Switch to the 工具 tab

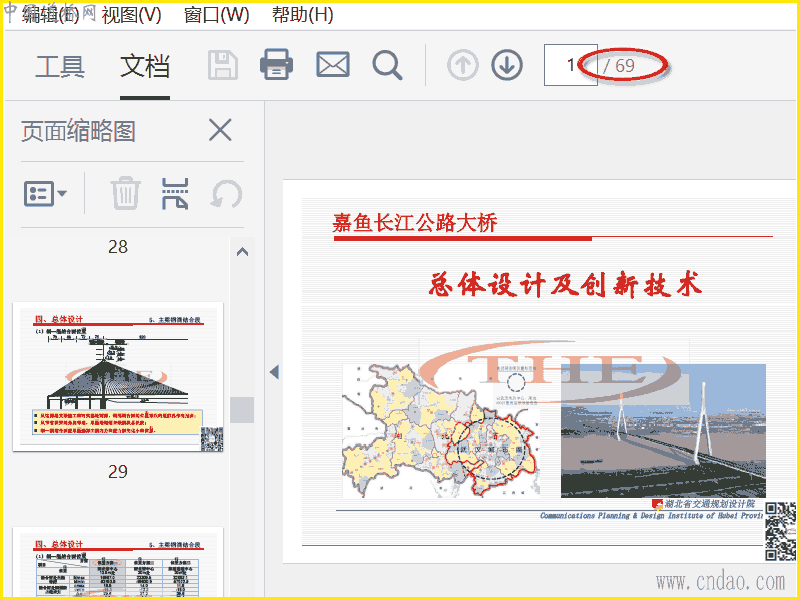[60, 66]
